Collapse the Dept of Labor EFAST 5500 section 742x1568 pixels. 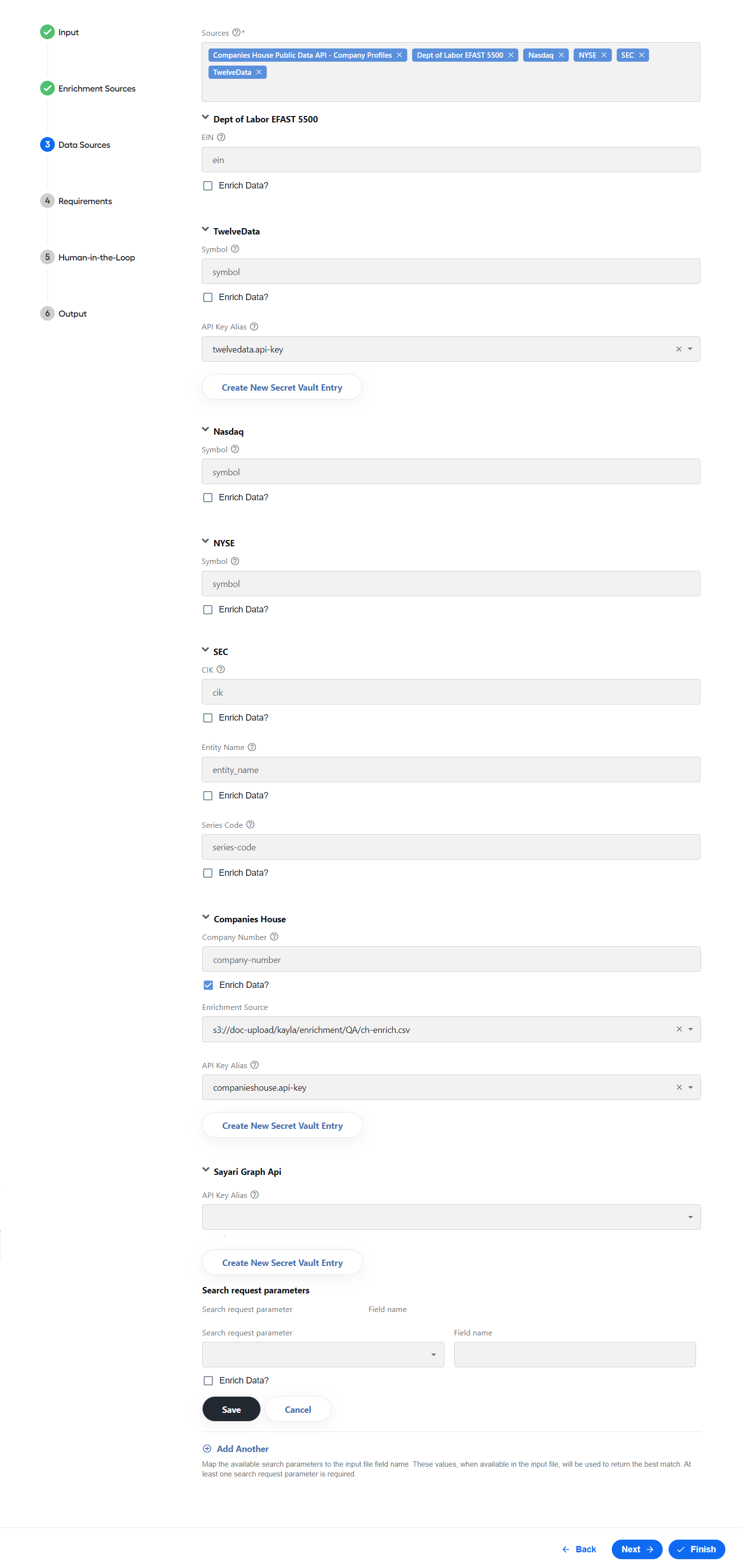(x=205, y=118)
